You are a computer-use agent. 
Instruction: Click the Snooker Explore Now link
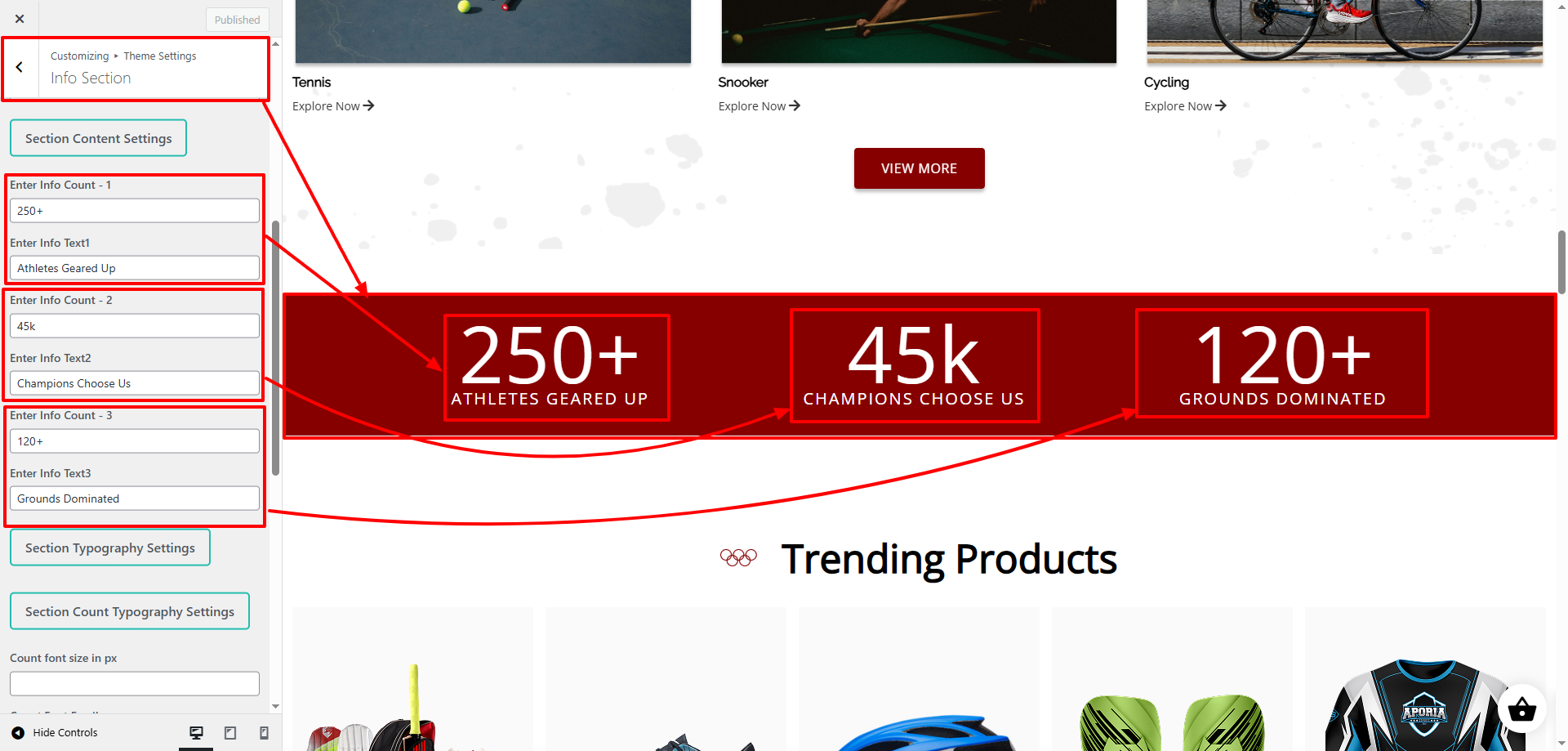tap(759, 106)
